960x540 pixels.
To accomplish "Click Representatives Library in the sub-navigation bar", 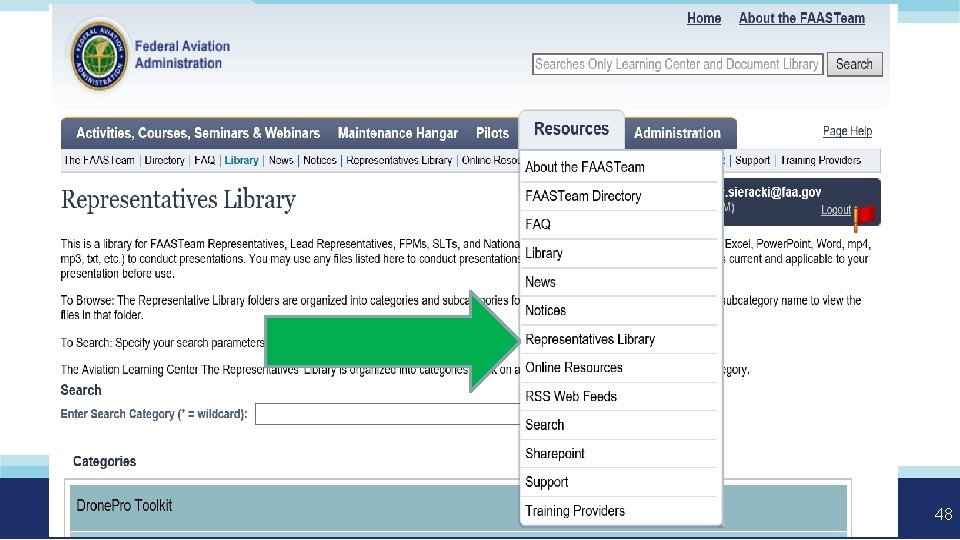I will coord(399,160).
